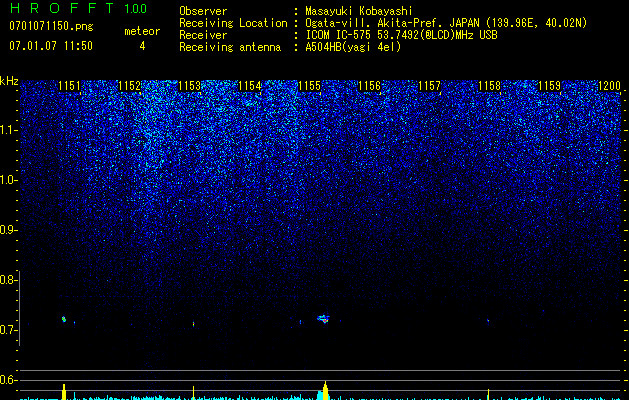Click the 1154 time marker
Screen dimensions: 629x400
pos(250,86)
